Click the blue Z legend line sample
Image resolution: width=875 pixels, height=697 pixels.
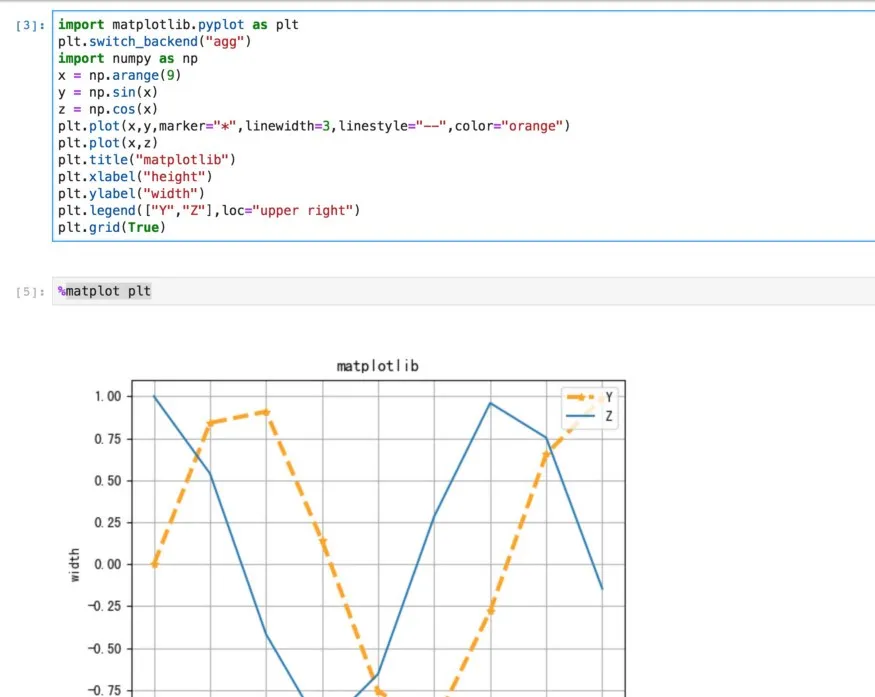(x=580, y=416)
